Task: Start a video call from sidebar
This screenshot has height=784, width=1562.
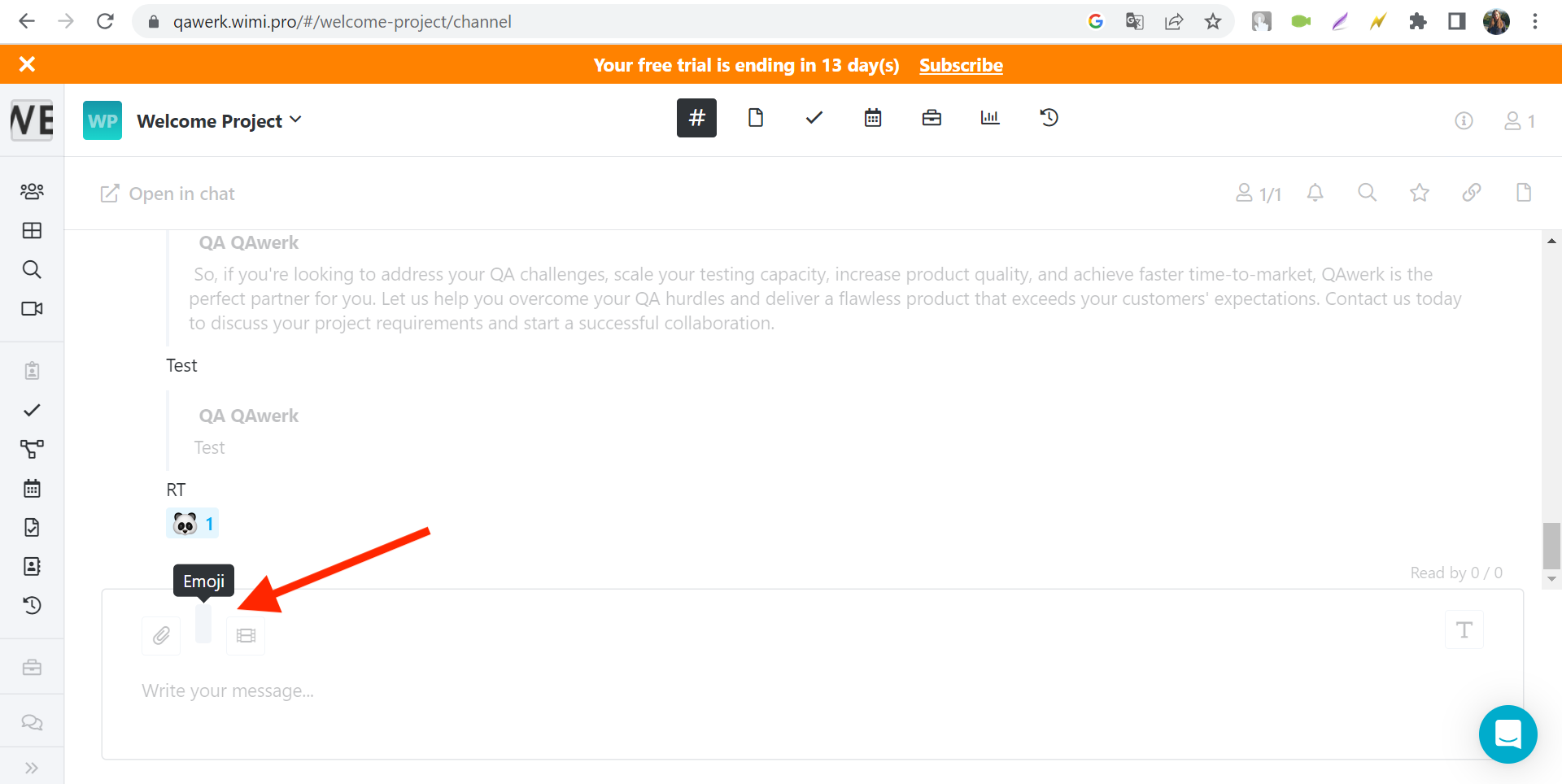Action: click(x=32, y=308)
